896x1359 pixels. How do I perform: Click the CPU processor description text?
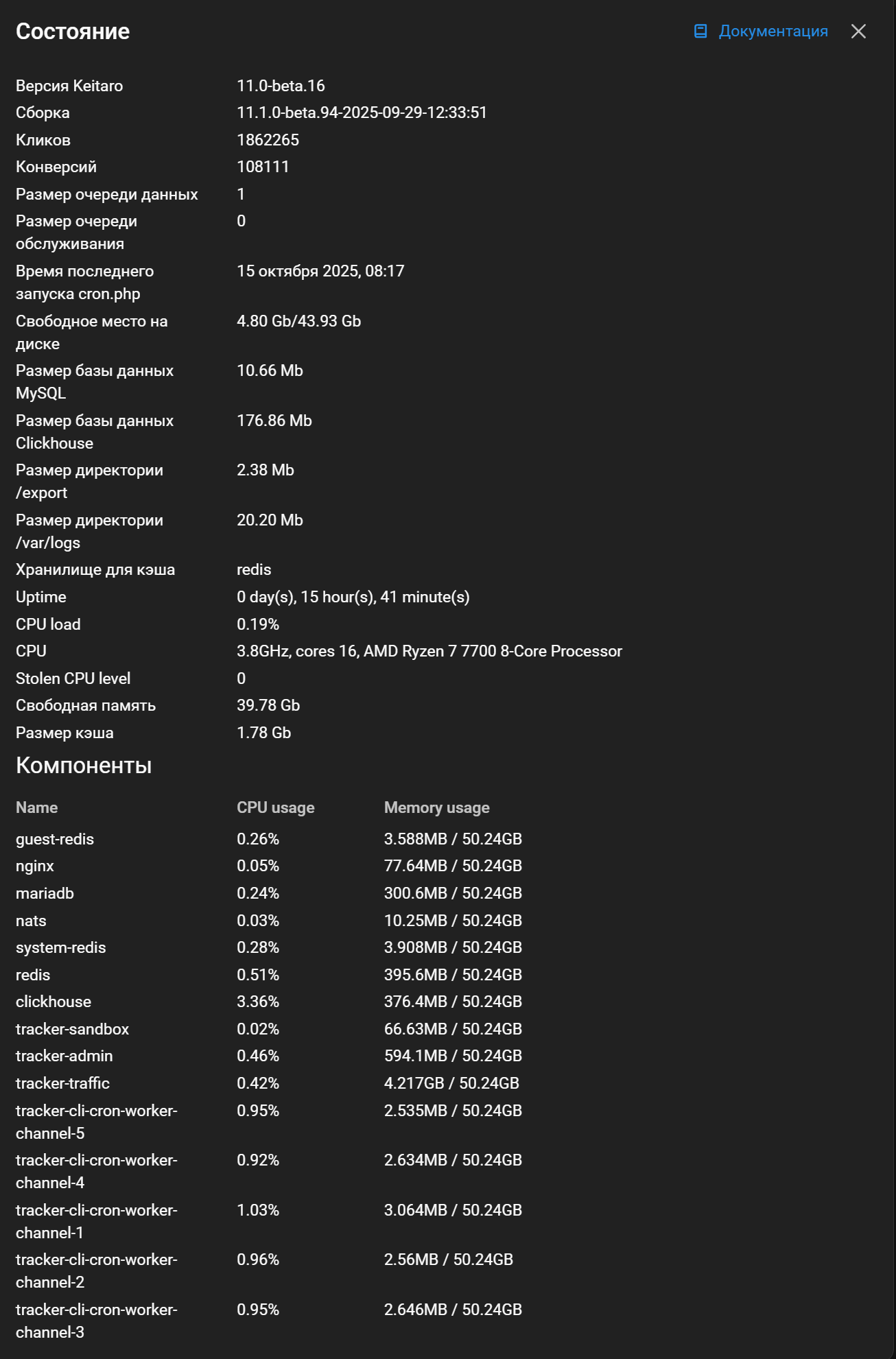coord(429,651)
